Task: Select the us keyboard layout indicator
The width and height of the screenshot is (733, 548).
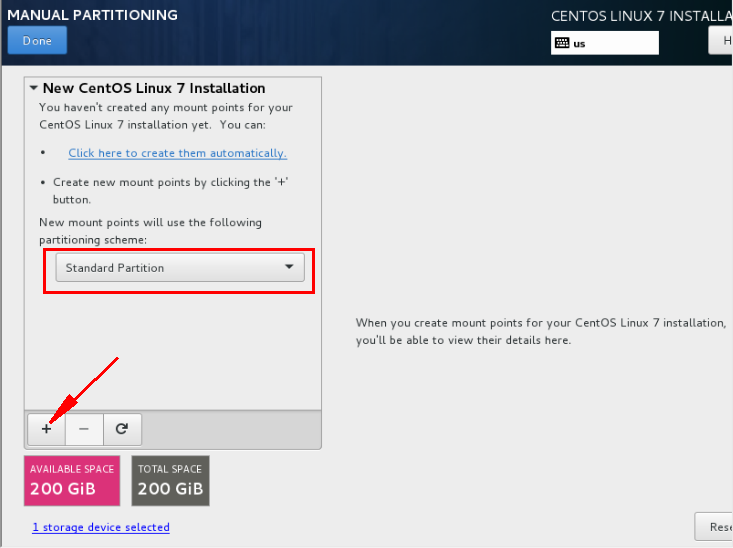Action: click(x=604, y=43)
